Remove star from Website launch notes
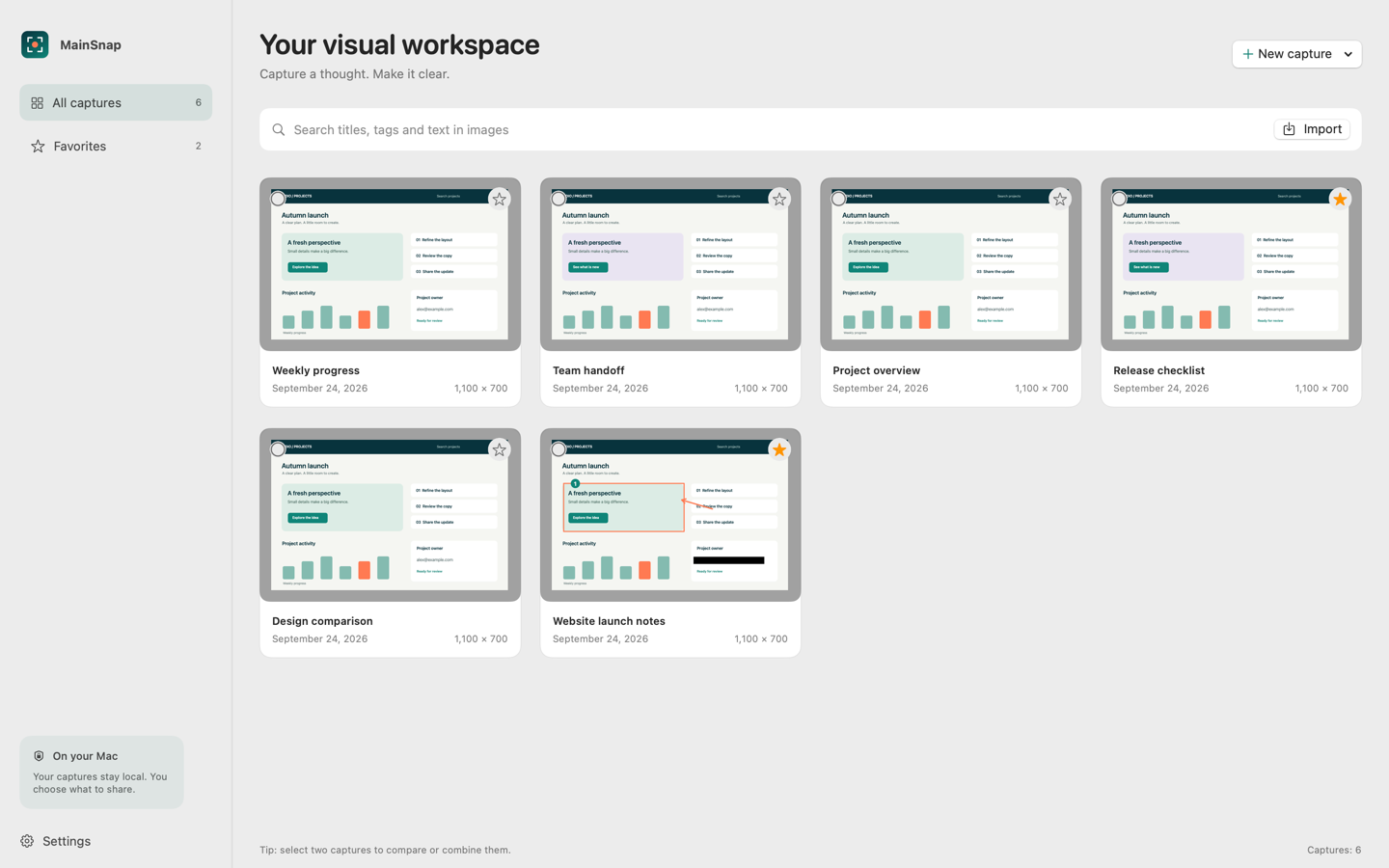1389x868 pixels. tap(779, 449)
